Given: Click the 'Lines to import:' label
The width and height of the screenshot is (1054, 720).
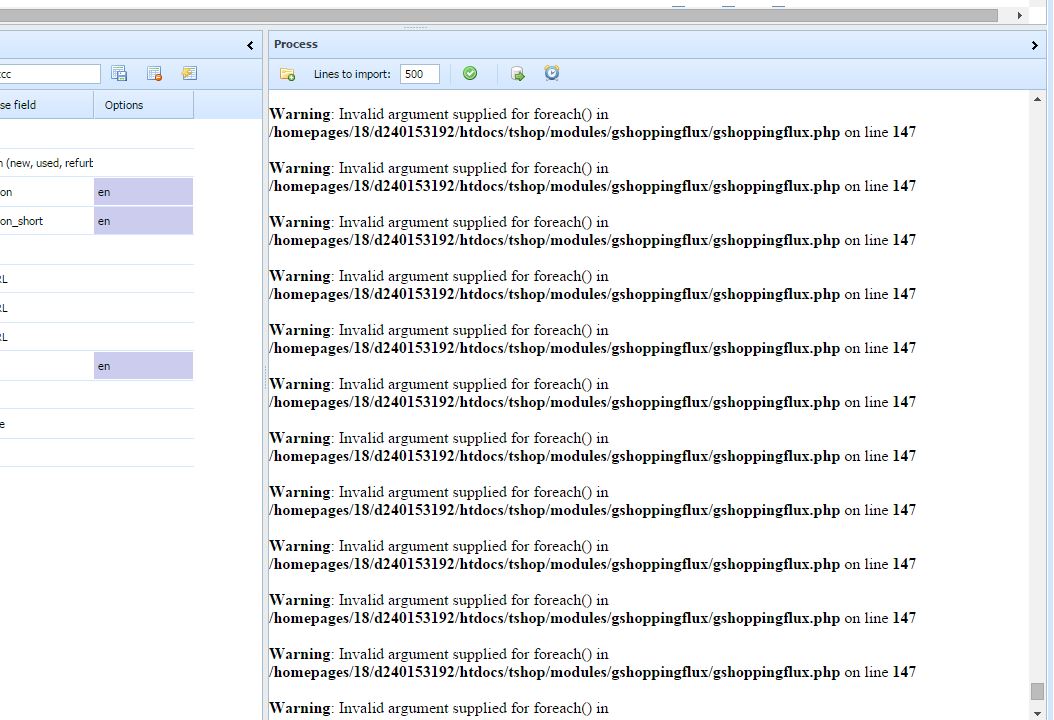Looking at the screenshot, I should tap(352, 74).
